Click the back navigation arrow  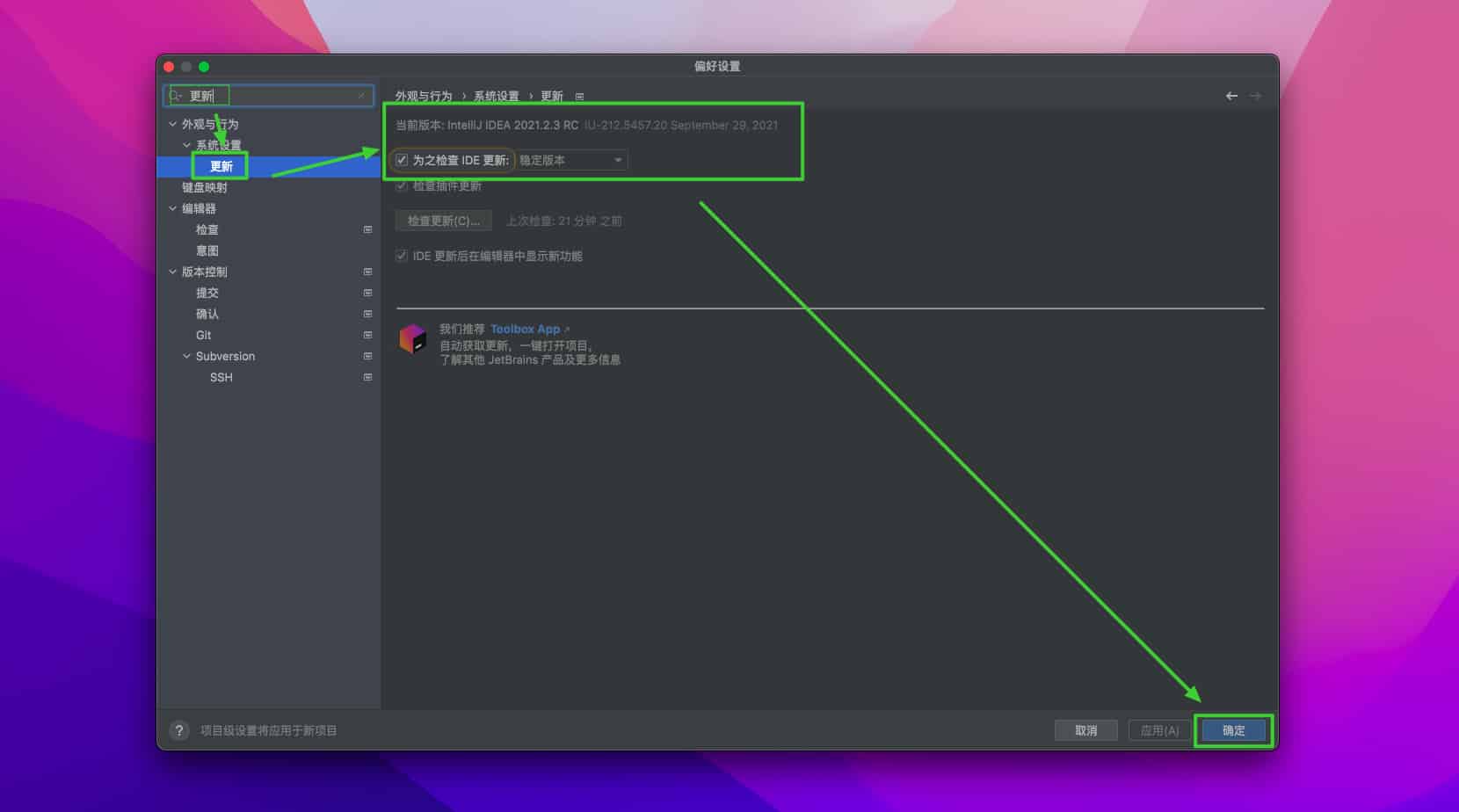[1230, 96]
